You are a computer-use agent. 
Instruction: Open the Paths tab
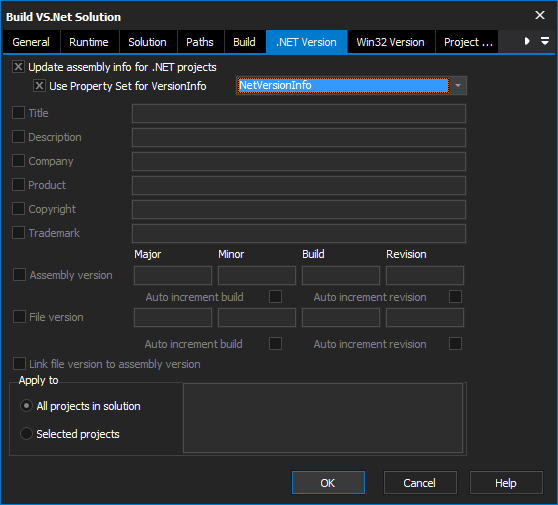click(200, 42)
